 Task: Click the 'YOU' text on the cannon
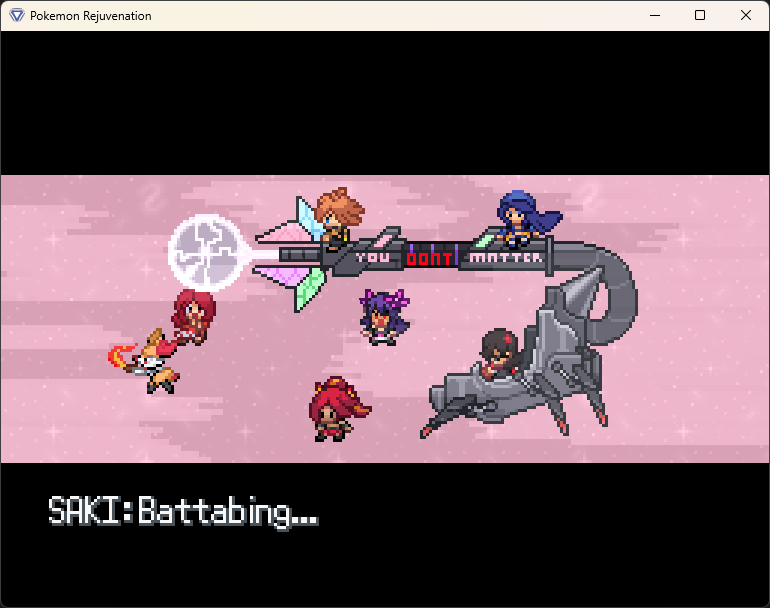click(373, 257)
